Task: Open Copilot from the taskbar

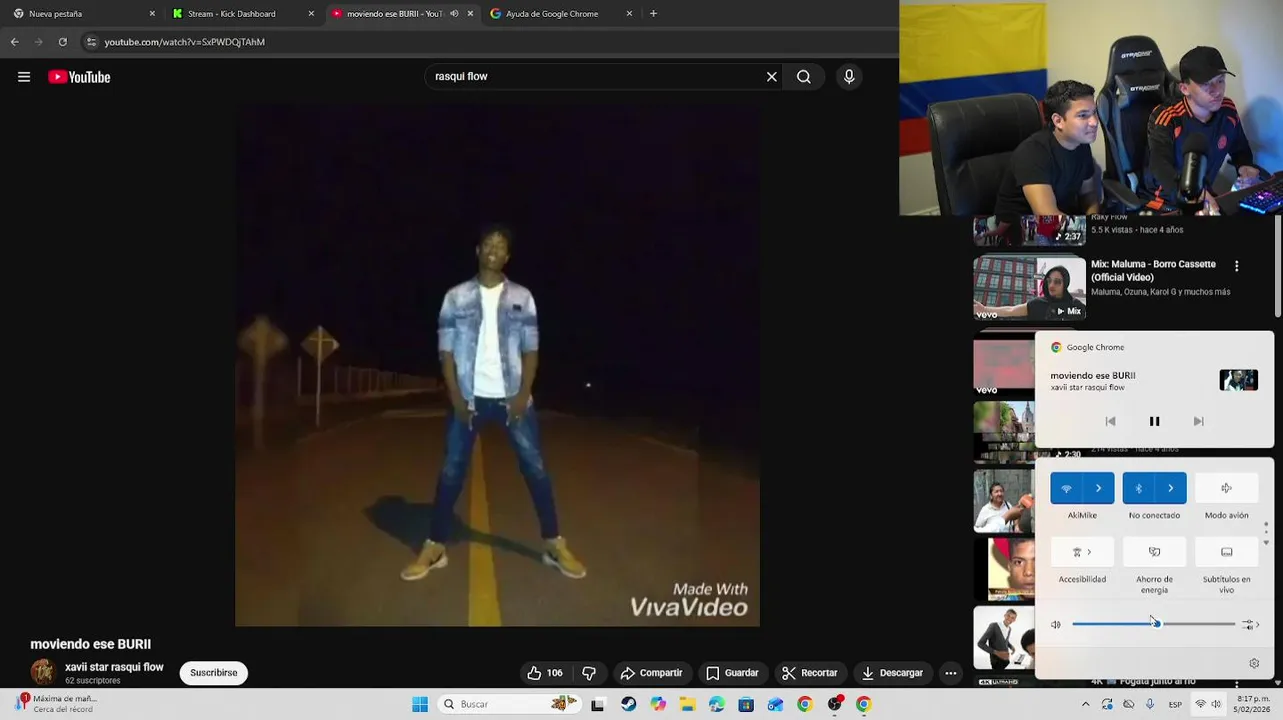Action: (658, 704)
